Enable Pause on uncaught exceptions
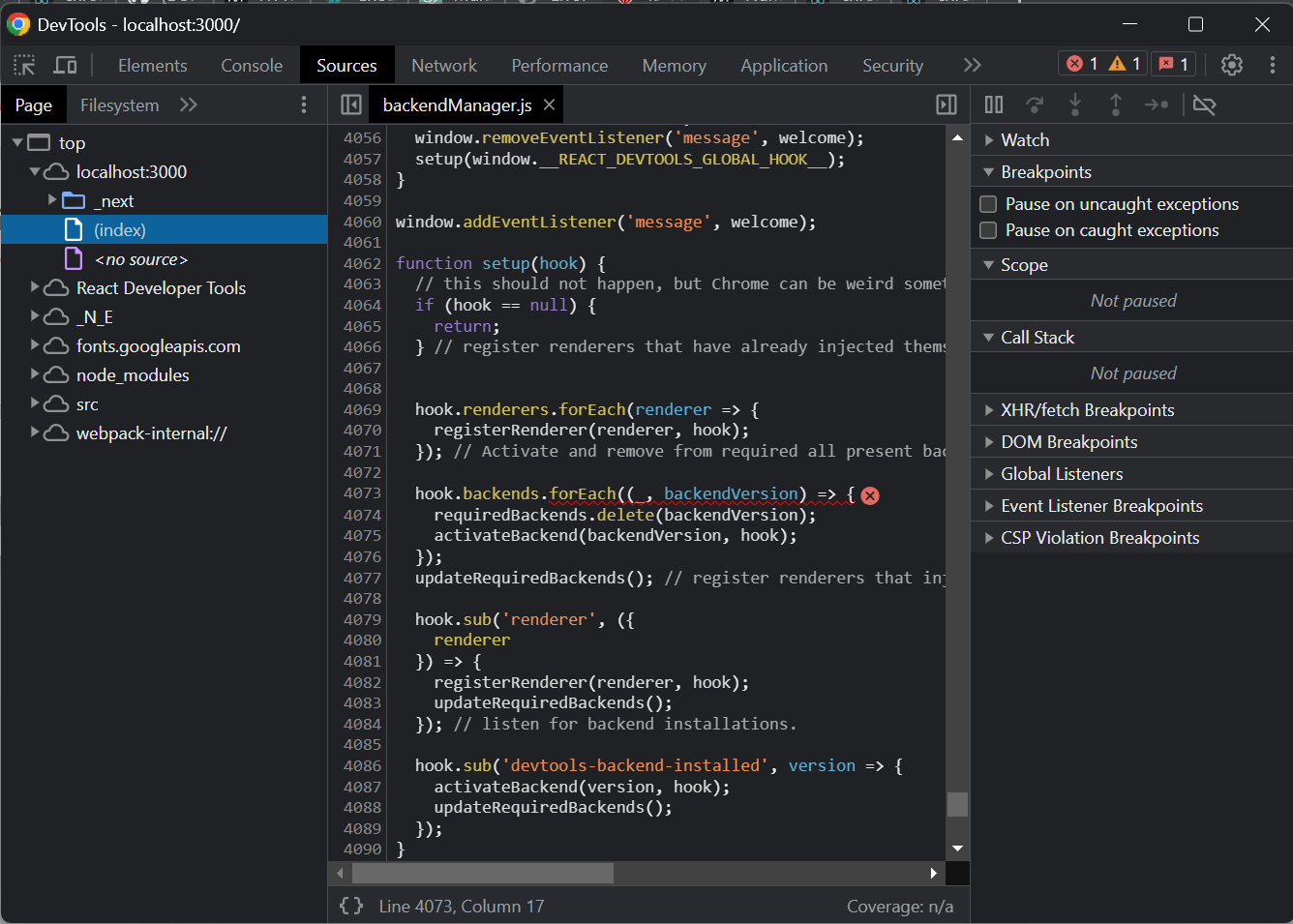This screenshot has width=1293, height=924. pyautogui.click(x=988, y=203)
